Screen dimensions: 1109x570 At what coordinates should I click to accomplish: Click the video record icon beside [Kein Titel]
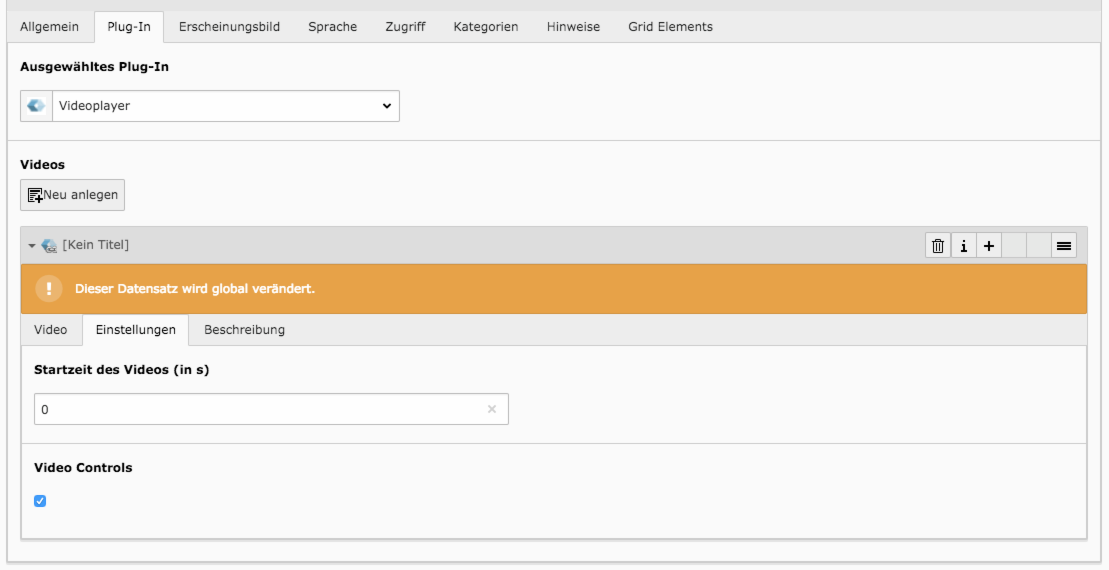[50, 245]
